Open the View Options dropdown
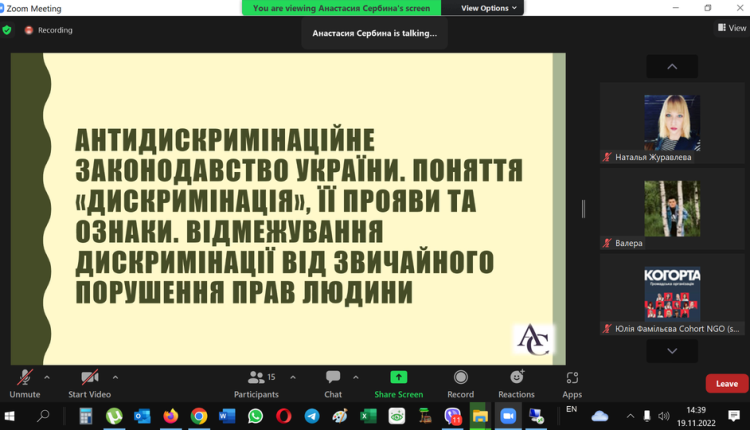Screen dimensions: 750x430 pos(490,8)
